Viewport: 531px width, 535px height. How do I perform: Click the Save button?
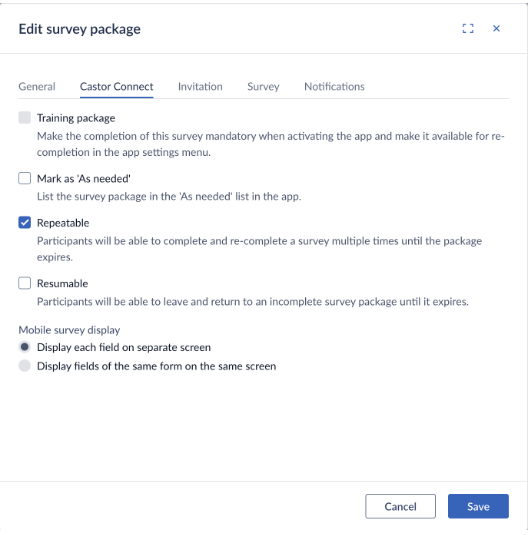tap(478, 506)
